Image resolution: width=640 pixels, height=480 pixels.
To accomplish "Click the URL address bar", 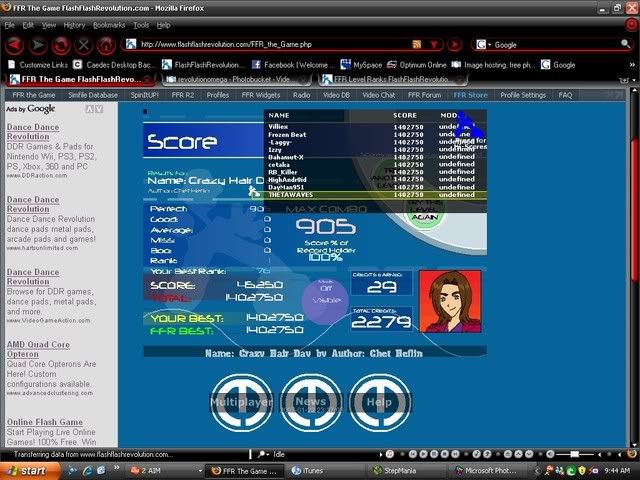I will (270, 45).
